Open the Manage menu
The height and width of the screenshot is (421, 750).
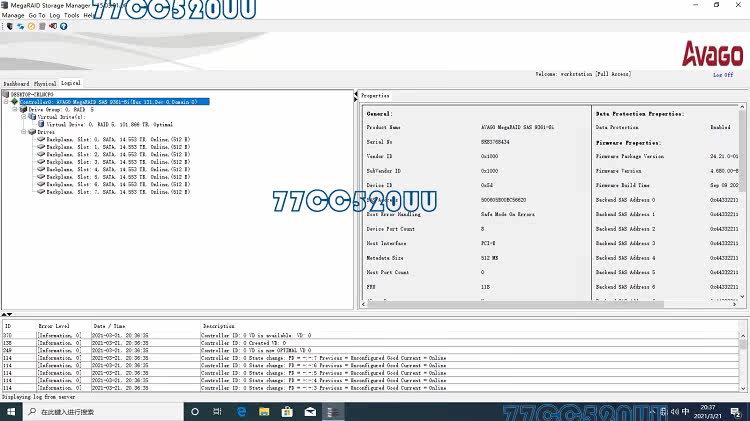13,15
